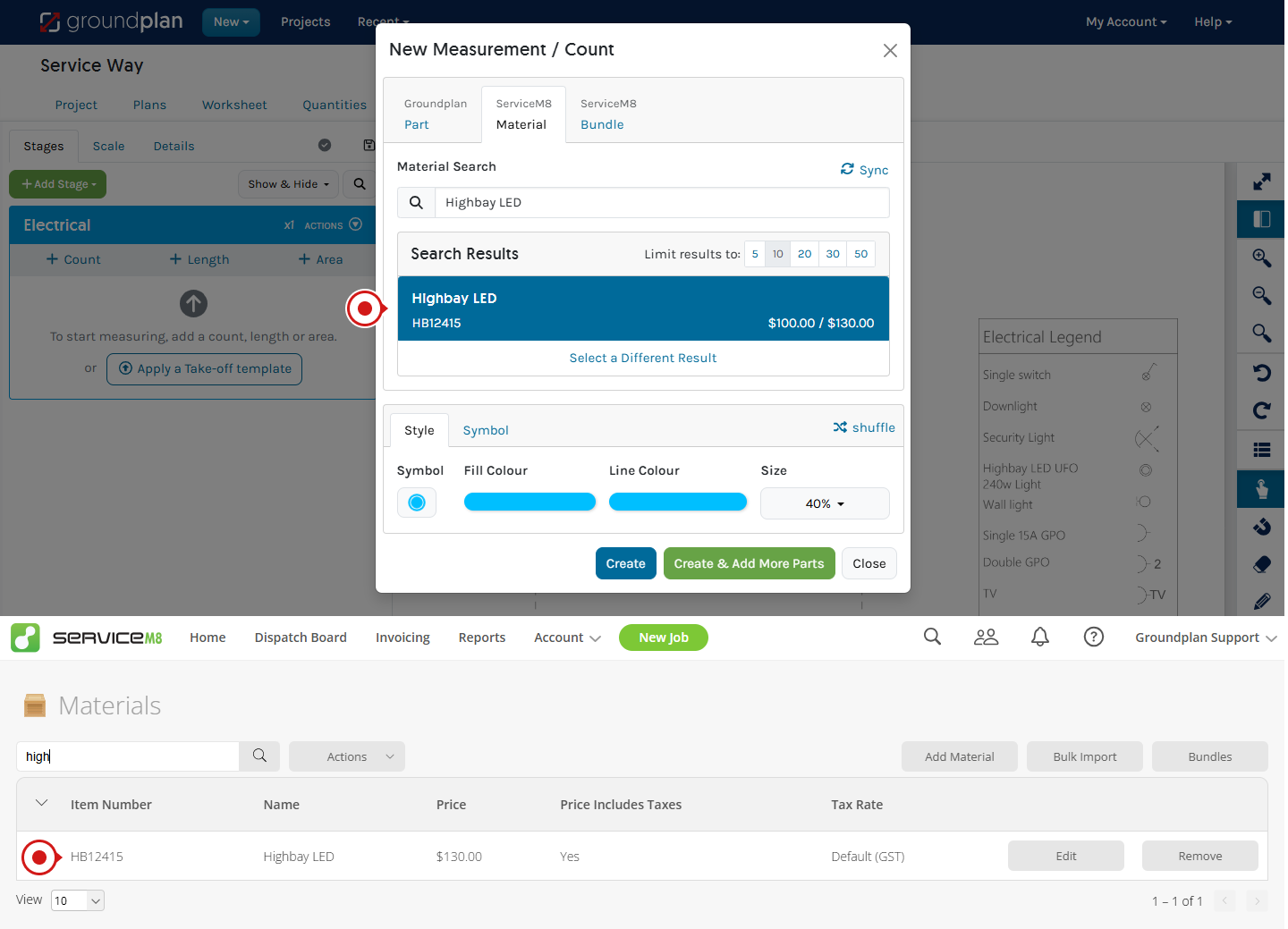The width and height of the screenshot is (1288, 929).
Task: Click the undo arrow icon
Action: click(1261, 373)
